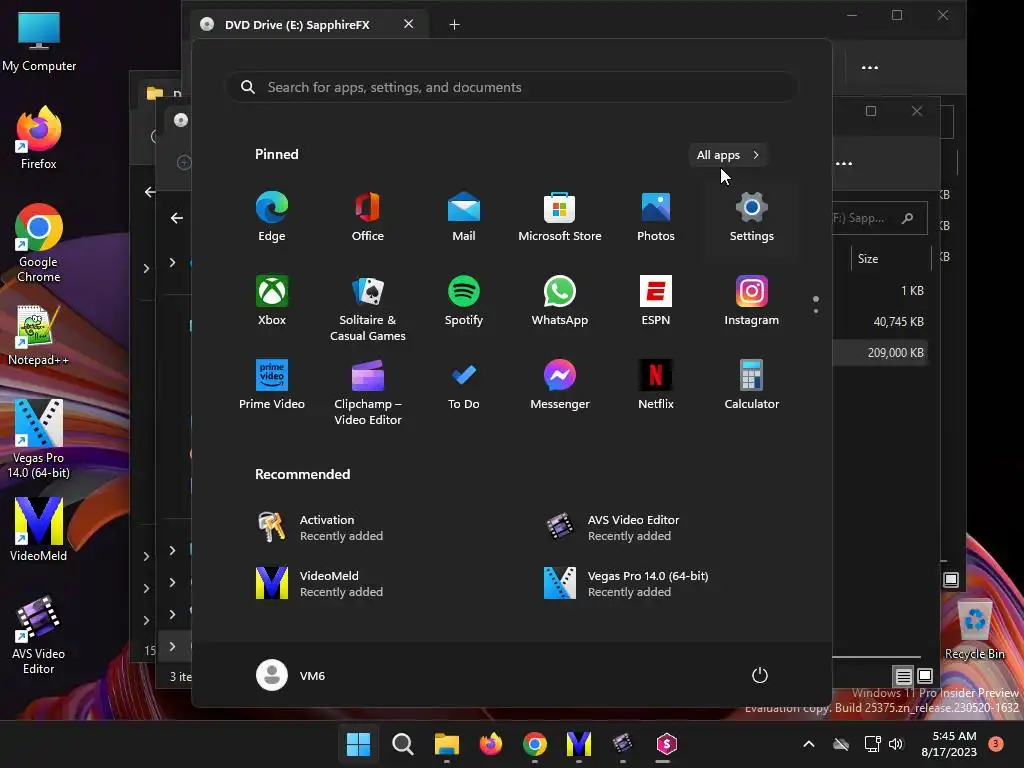Launch Spotify from pinned apps

[x=464, y=301]
